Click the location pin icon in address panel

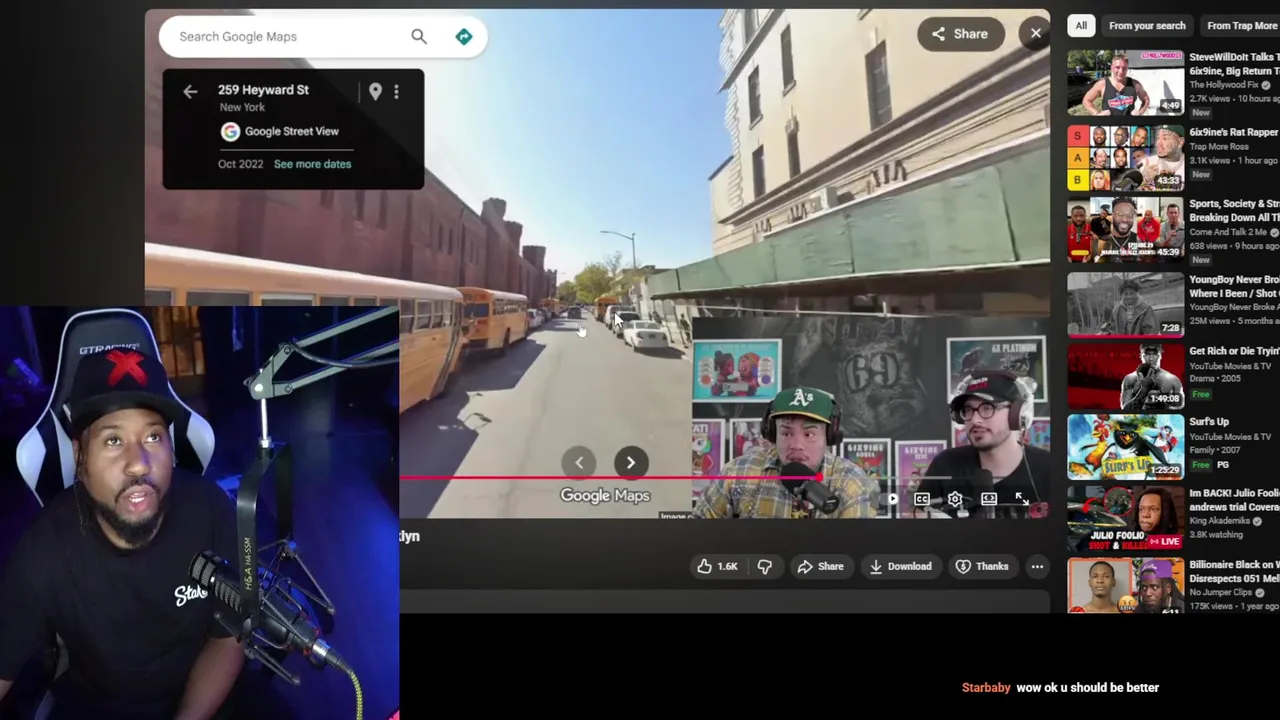(375, 92)
